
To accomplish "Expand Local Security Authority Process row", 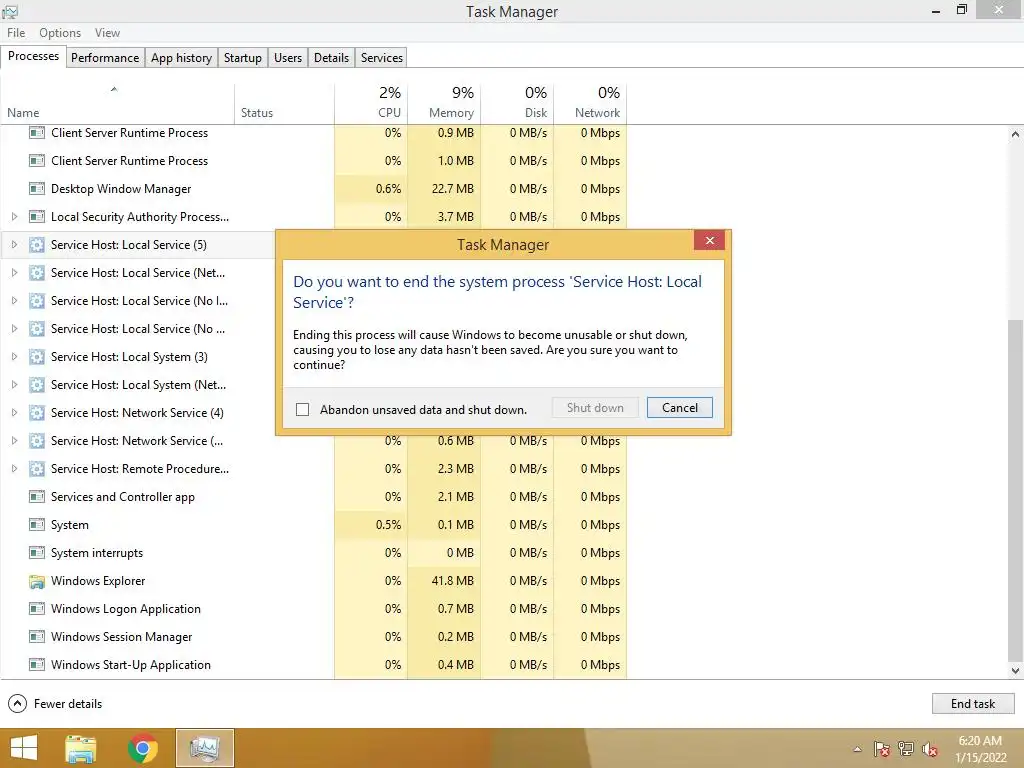I will point(14,216).
